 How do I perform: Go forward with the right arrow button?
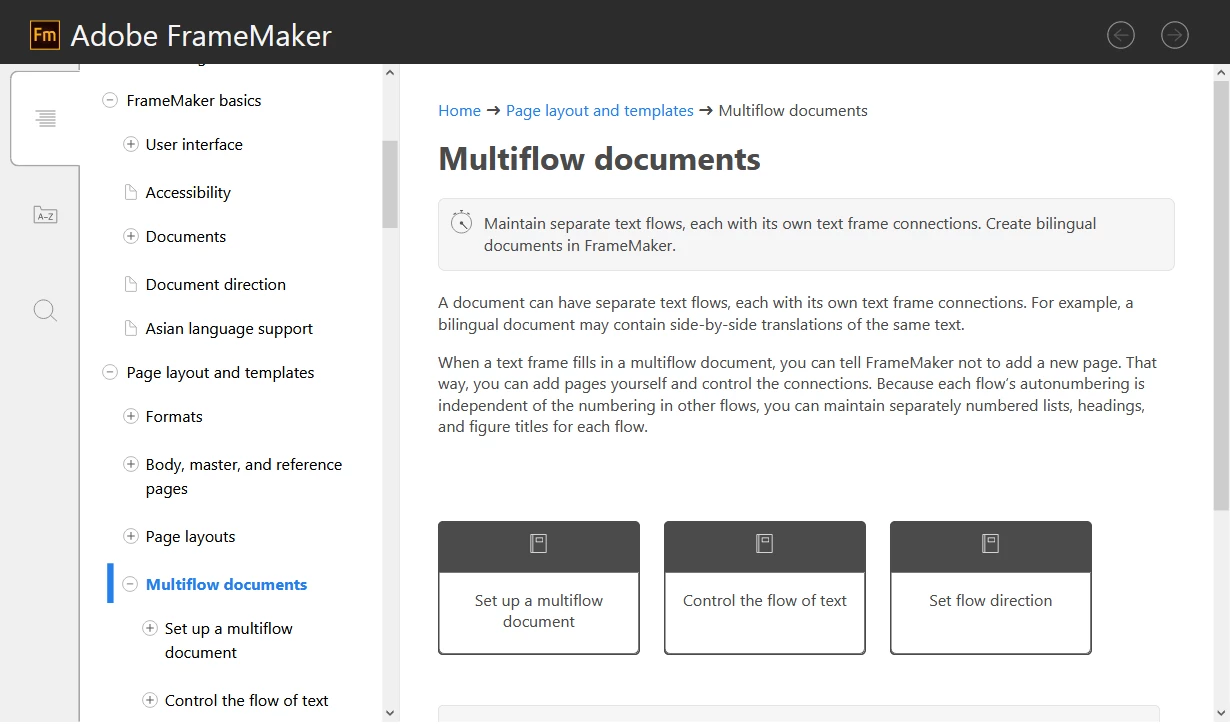point(1175,36)
